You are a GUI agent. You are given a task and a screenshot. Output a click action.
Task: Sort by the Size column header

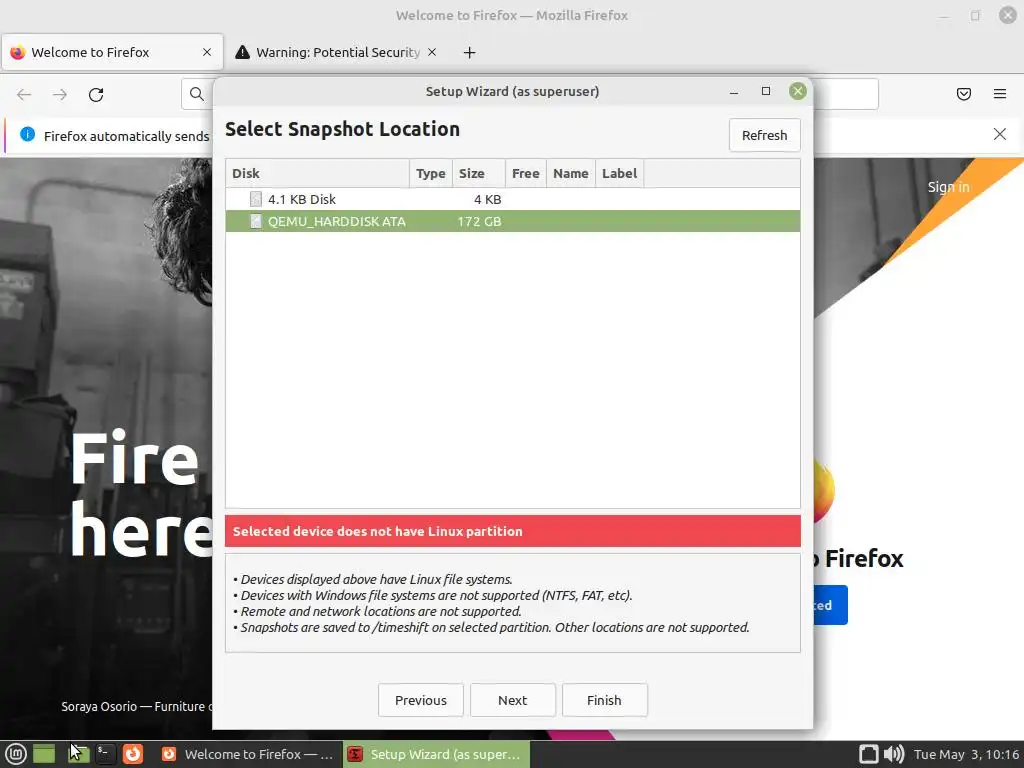478,173
